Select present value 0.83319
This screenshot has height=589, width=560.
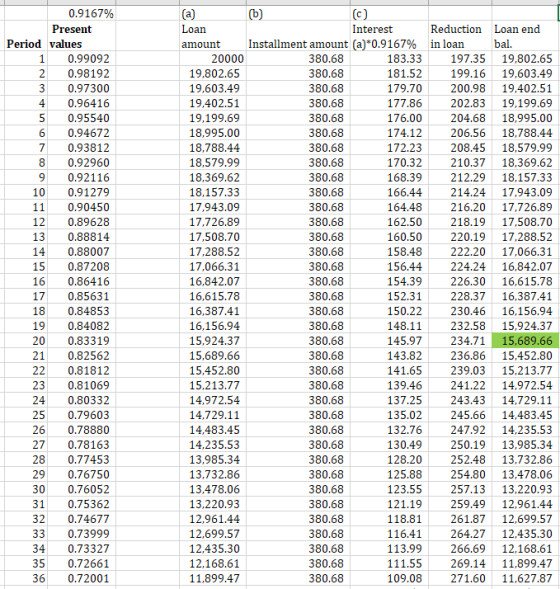tap(89, 341)
